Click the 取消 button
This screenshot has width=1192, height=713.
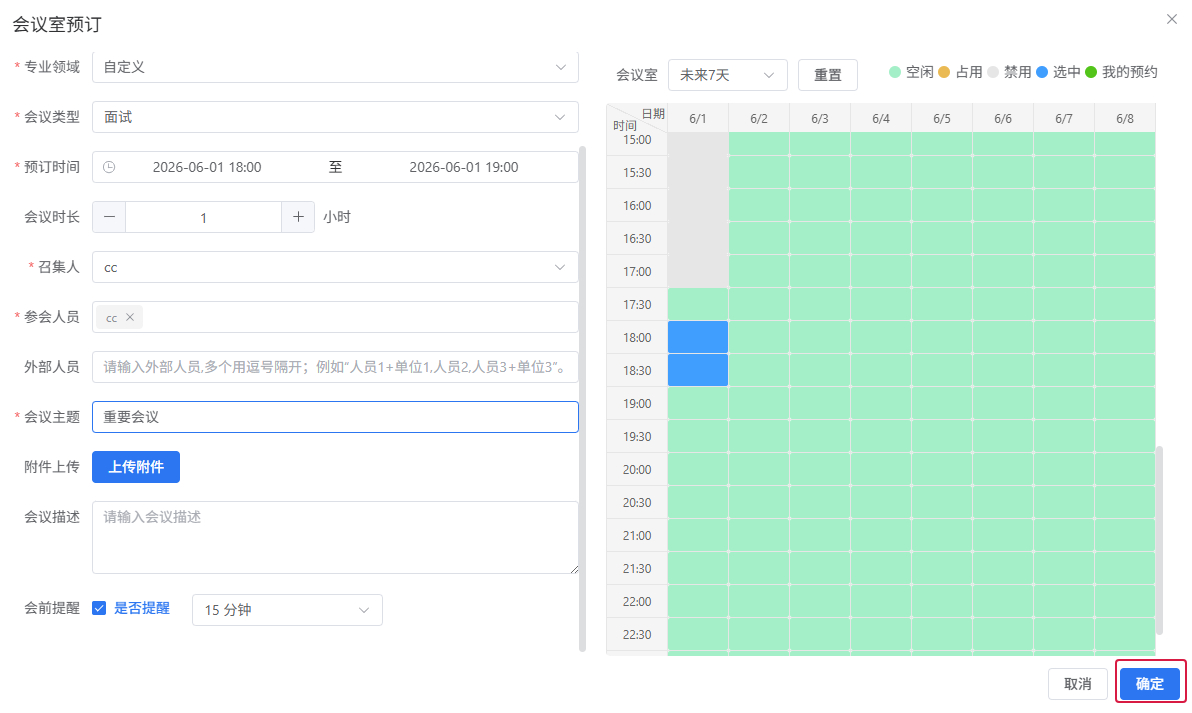1077,684
